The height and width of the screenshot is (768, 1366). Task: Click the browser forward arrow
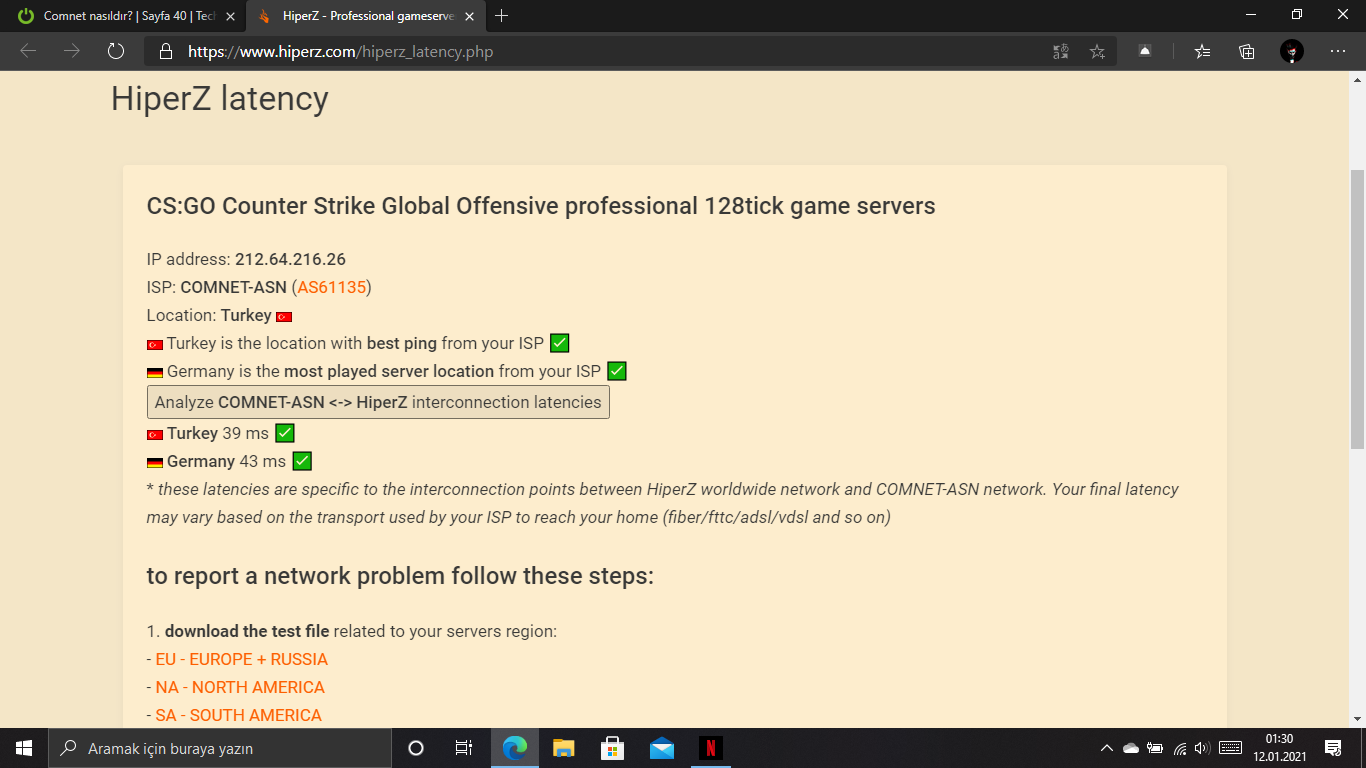tap(72, 51)
